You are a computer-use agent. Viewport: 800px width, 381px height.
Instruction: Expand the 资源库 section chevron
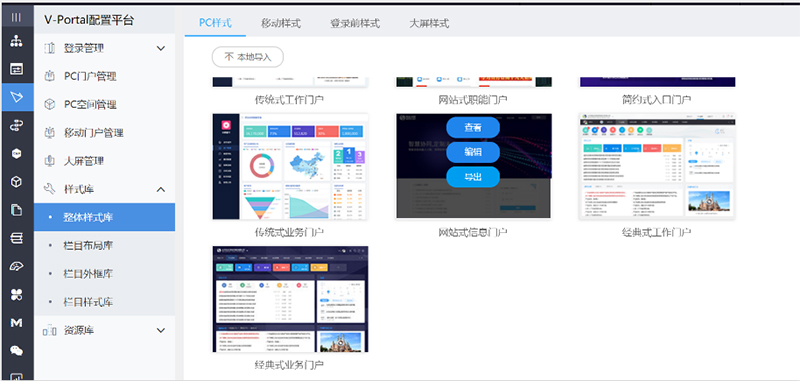[161, 331]
